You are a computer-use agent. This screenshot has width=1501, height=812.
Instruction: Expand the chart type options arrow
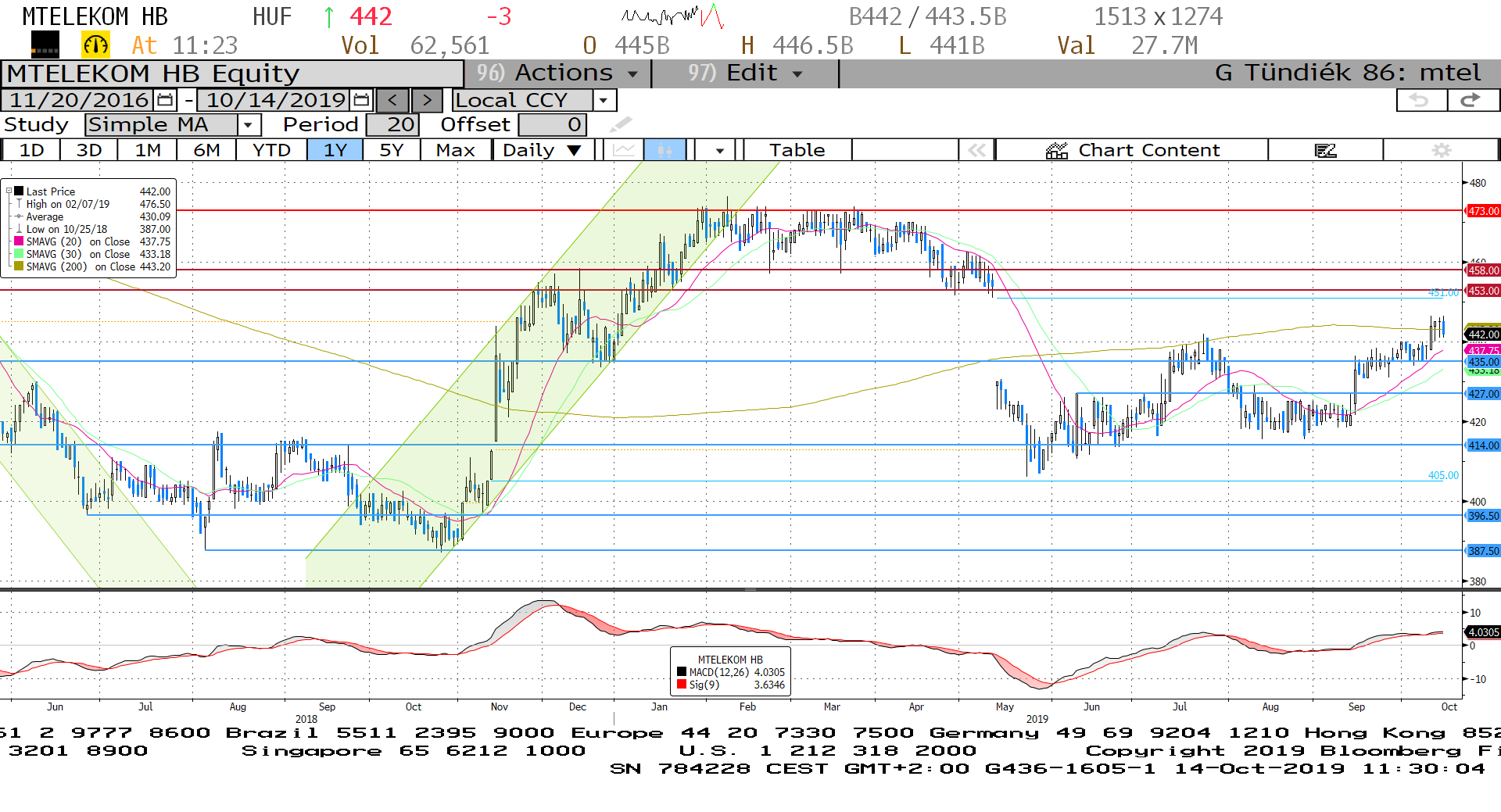719,150
